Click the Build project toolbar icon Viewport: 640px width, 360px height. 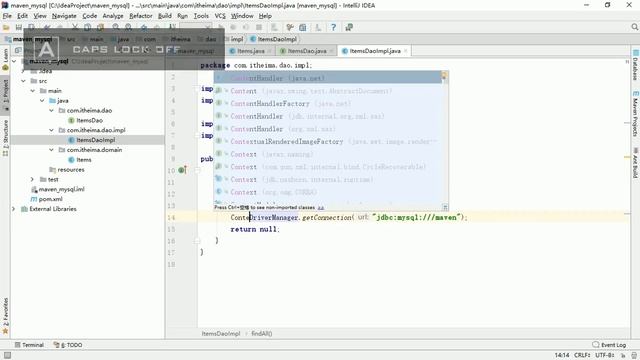pyautogui.click(x=173, y=27)
